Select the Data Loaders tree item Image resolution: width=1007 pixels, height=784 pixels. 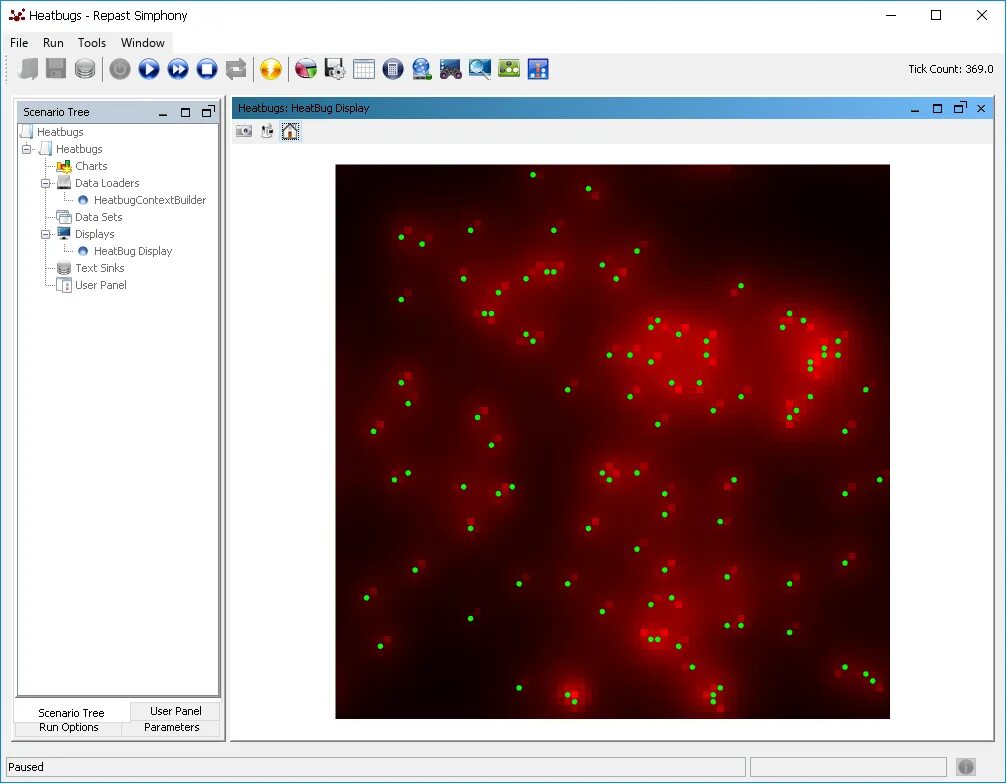pos(107,183)
